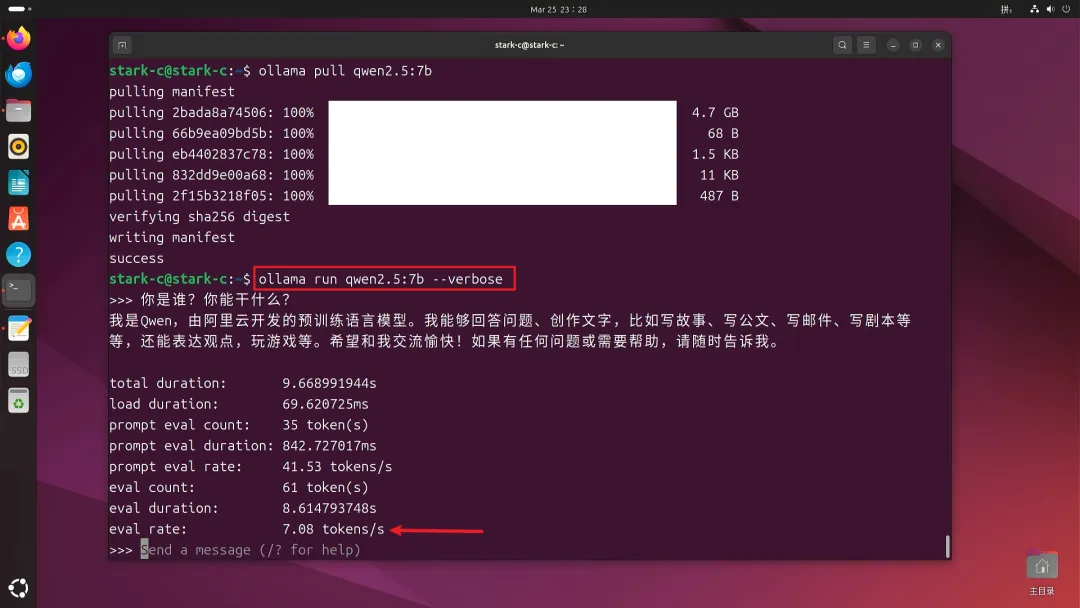Open the network status icon in top bar

click(x=1034, y=10)
